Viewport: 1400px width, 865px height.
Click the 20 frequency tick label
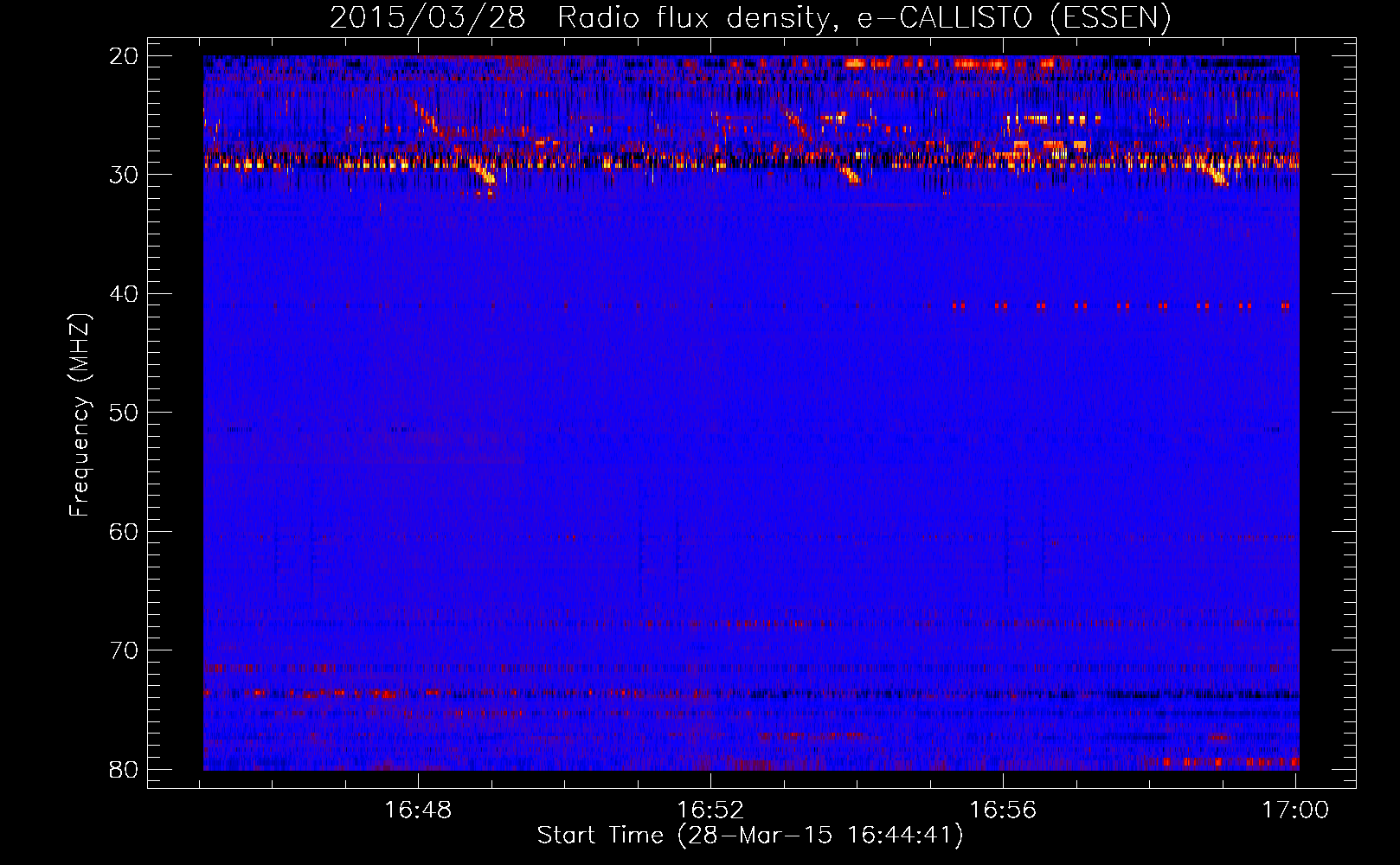124,56
